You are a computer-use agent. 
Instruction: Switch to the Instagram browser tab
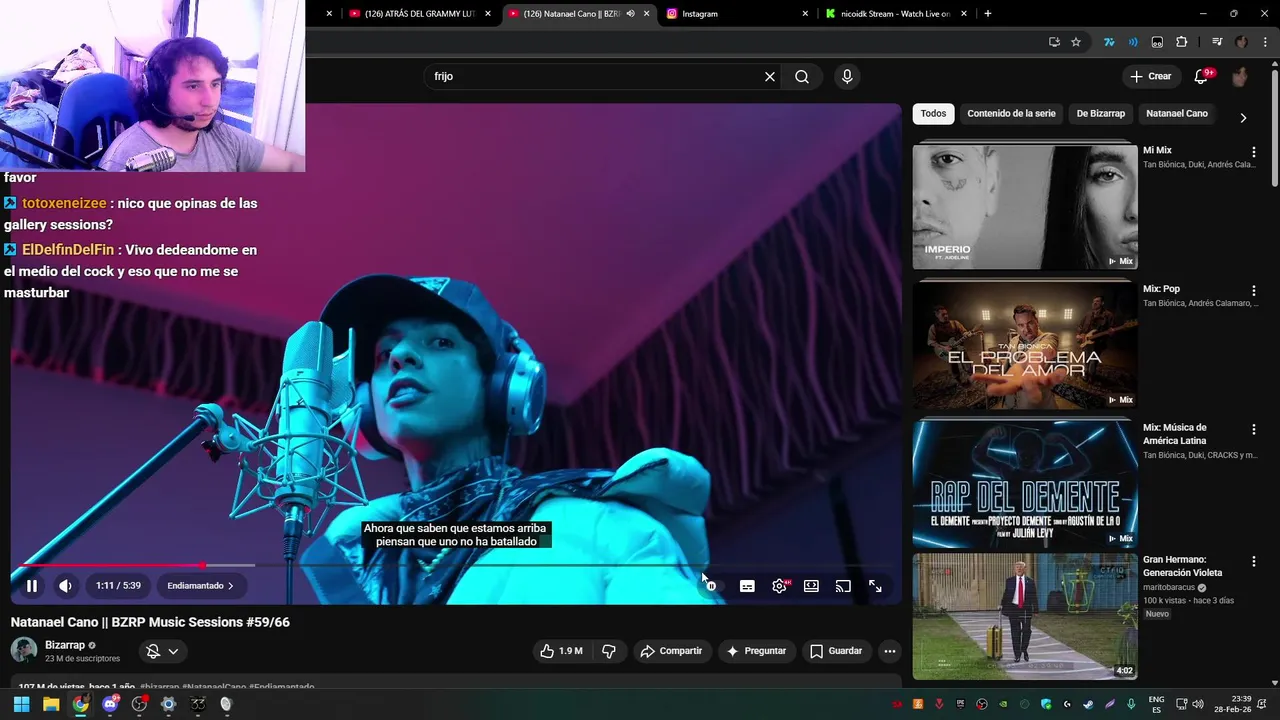735,14
